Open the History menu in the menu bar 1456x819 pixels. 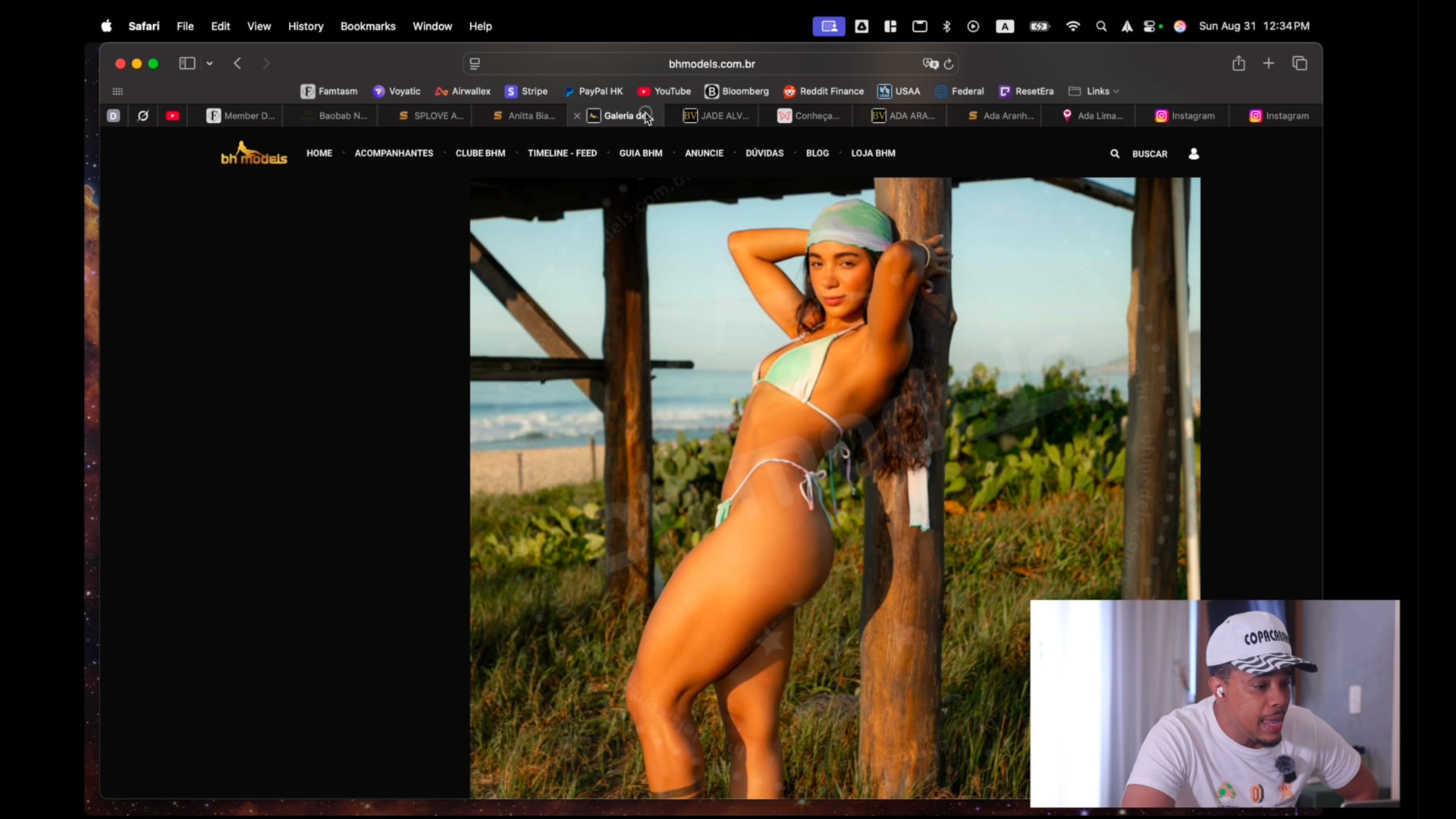305,26
